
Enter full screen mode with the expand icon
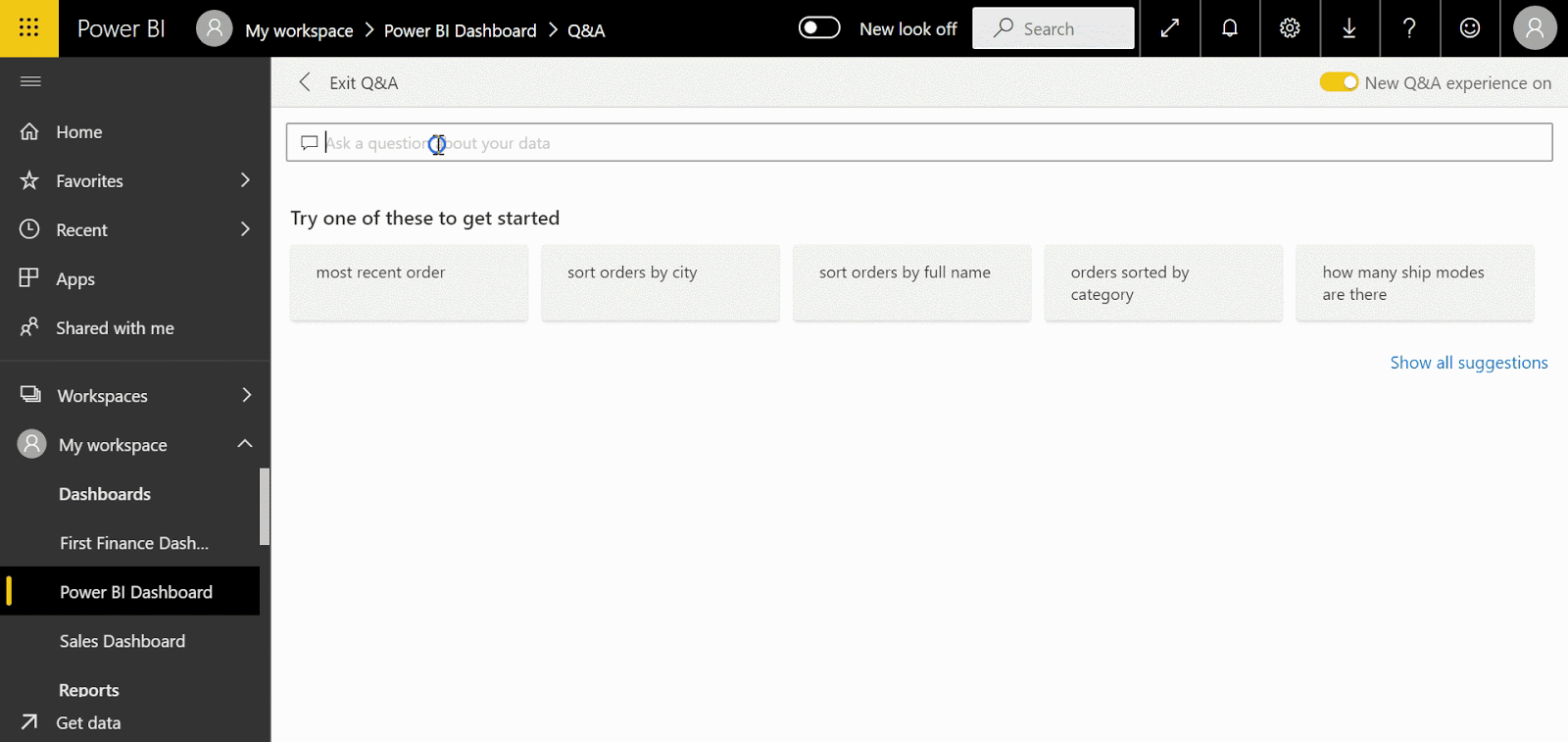click(x=1169, y=28)
